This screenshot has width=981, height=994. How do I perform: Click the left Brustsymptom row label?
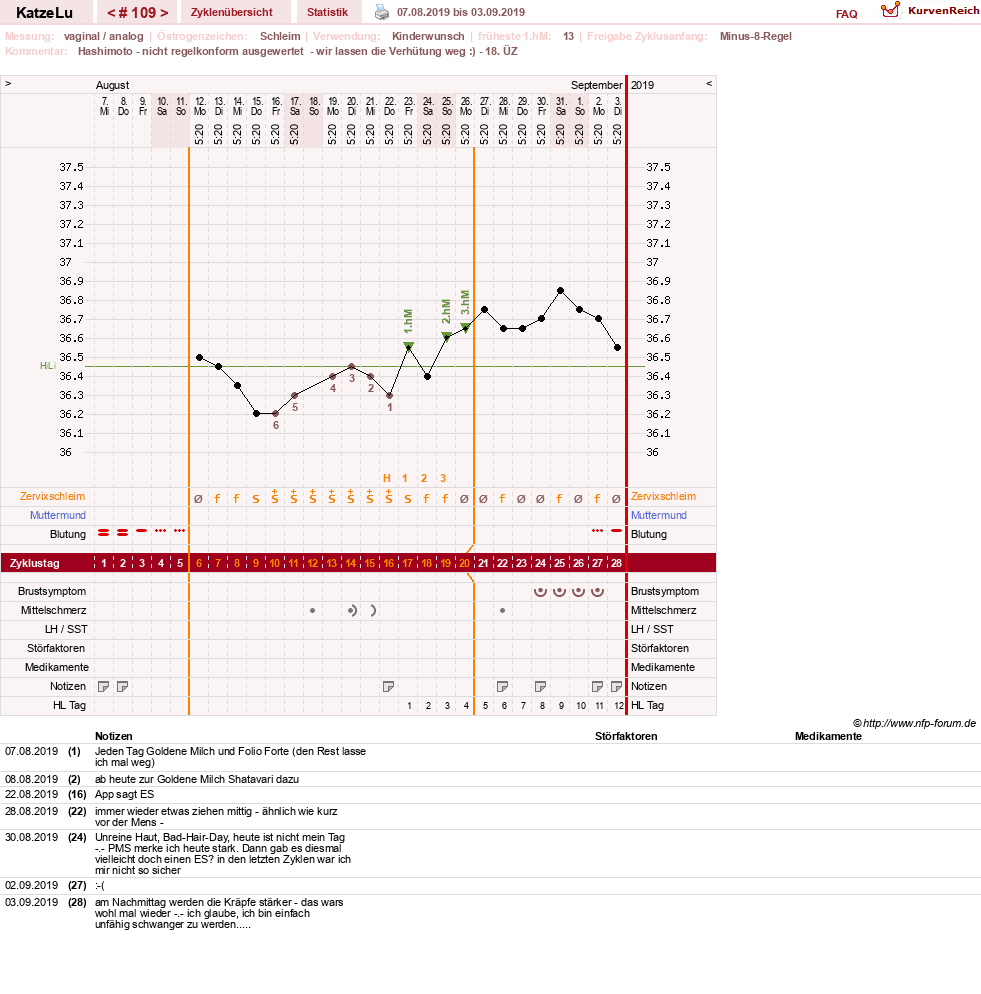click(52, 591)
